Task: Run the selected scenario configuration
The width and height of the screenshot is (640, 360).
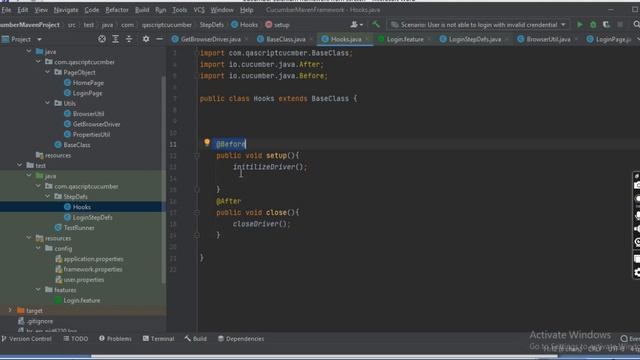Action: pyautogui.click(x=580, y=24)
